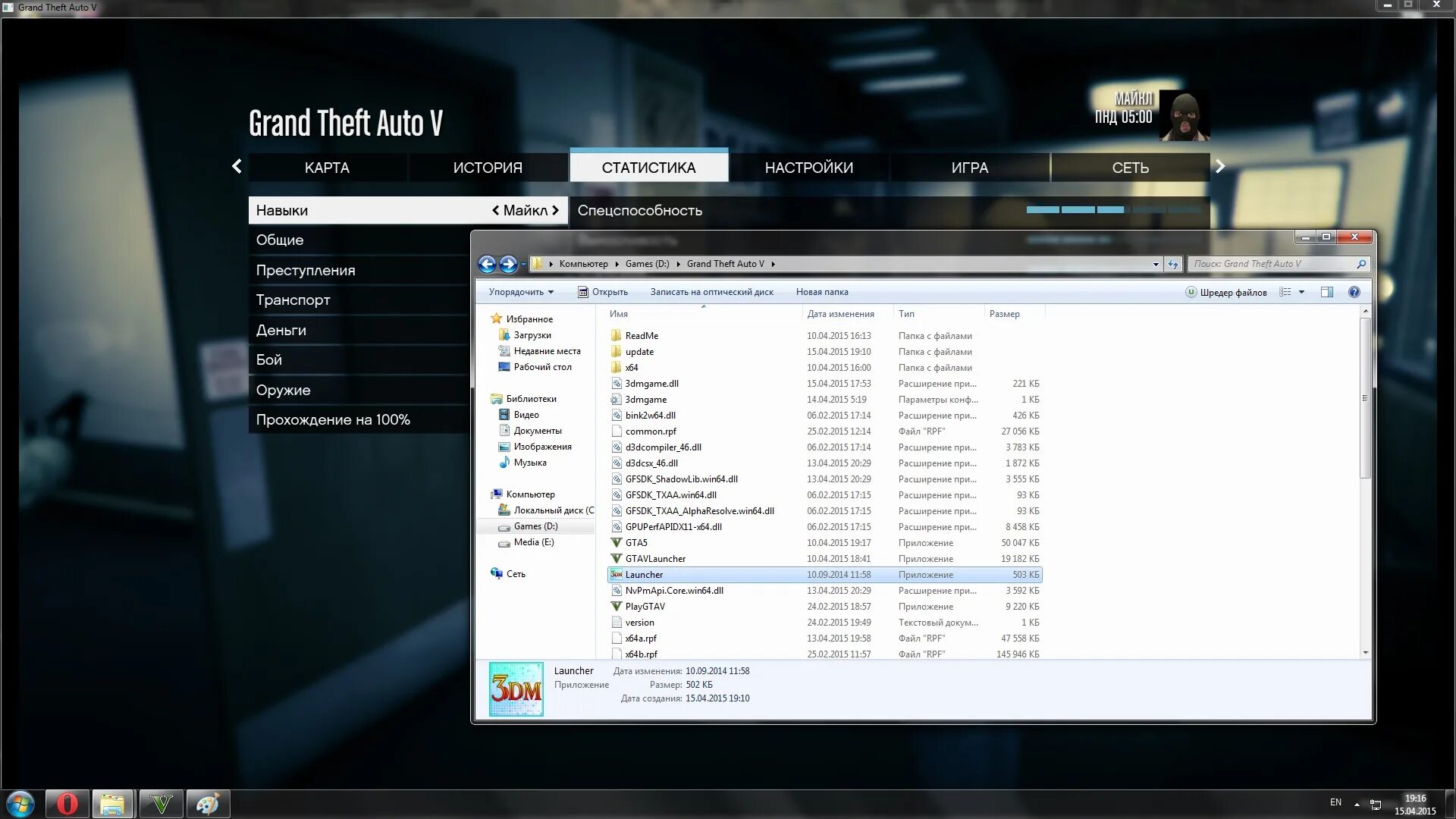Switch to GTA V taskbar icon

(x=161, y=804)
